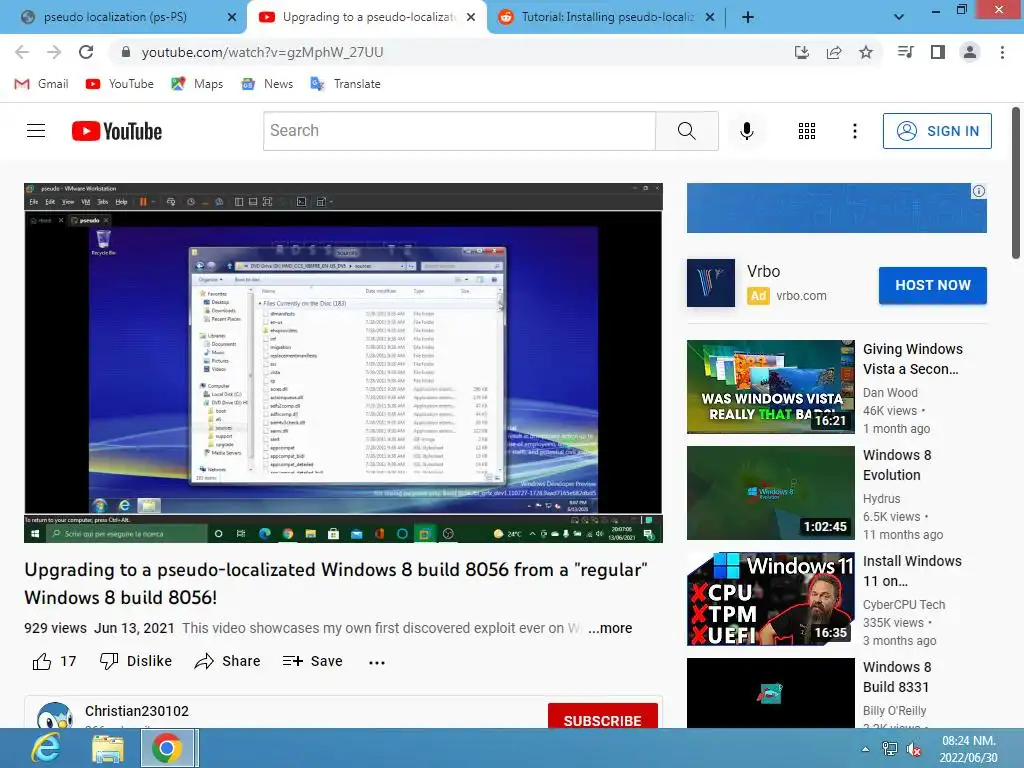Click the network tray icon
Viewport: 1024px width, 768px height.
(889, 749)
